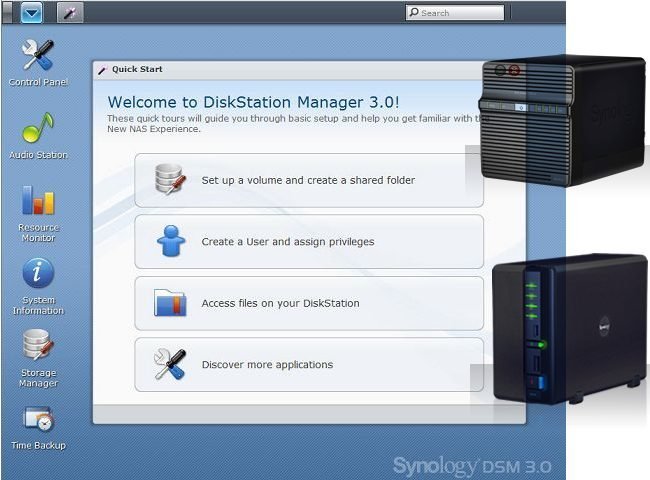Open the Resource Monitor icon
The width and height of the screenshot is (650, 480).
tap(38, 213)
